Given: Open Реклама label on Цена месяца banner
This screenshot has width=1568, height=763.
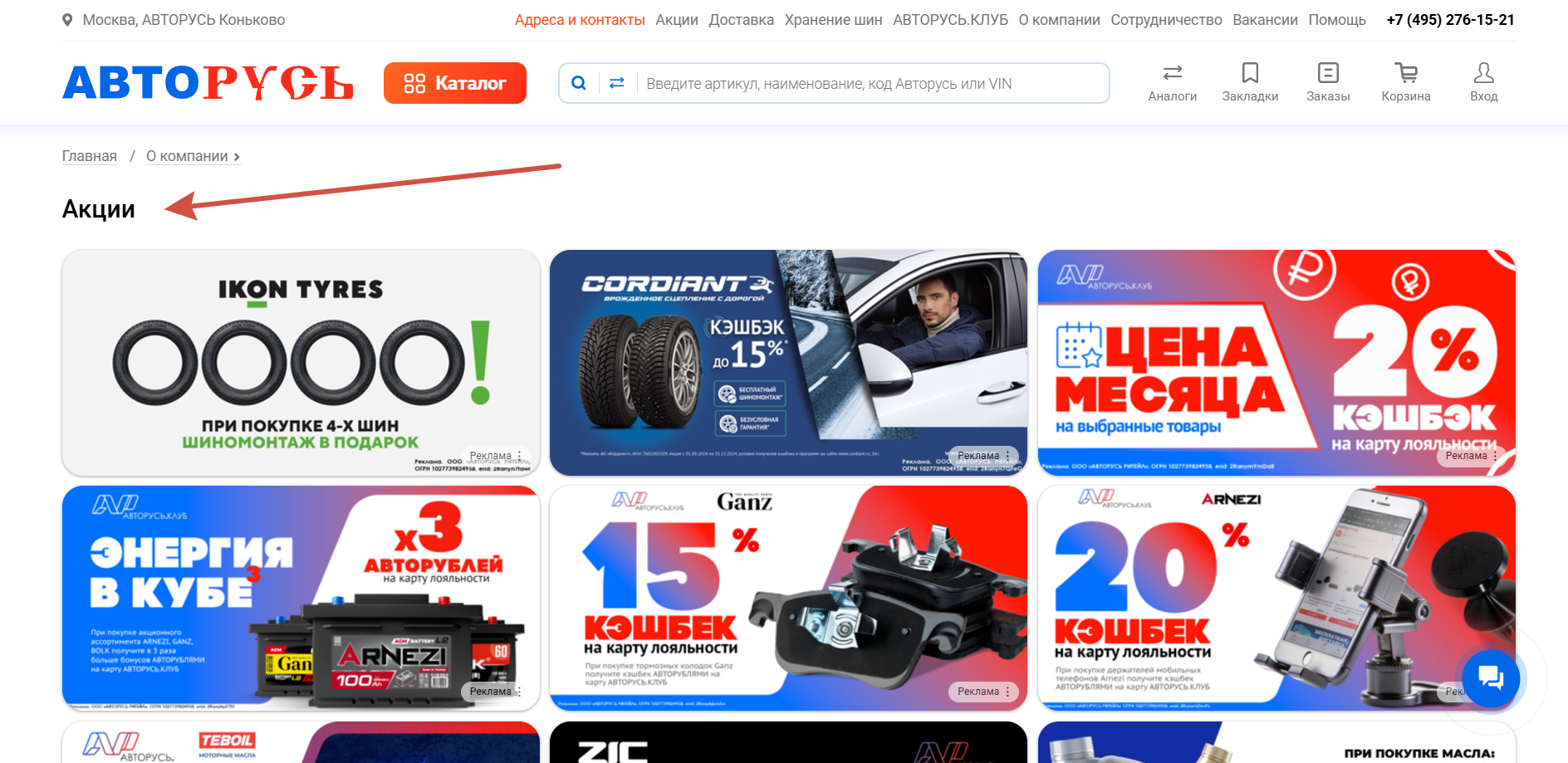Looking at the screenshot, I should [1467, 456].
